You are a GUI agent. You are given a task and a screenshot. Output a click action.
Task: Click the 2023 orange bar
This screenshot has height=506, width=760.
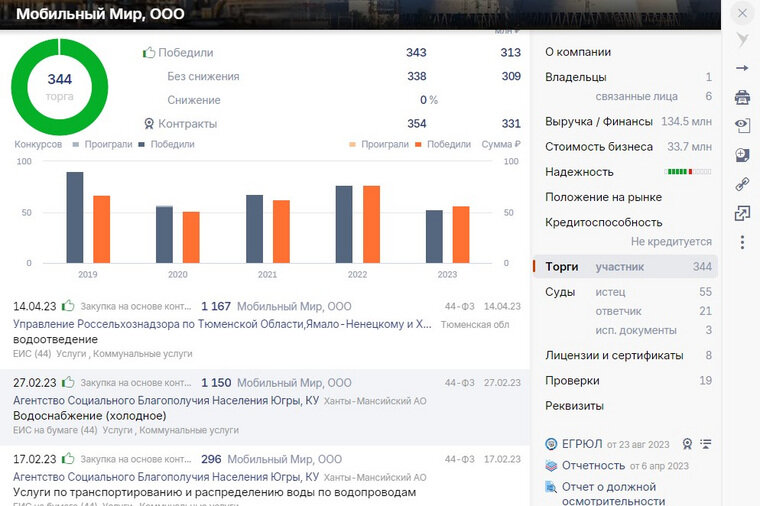click(x=461, y=235)
